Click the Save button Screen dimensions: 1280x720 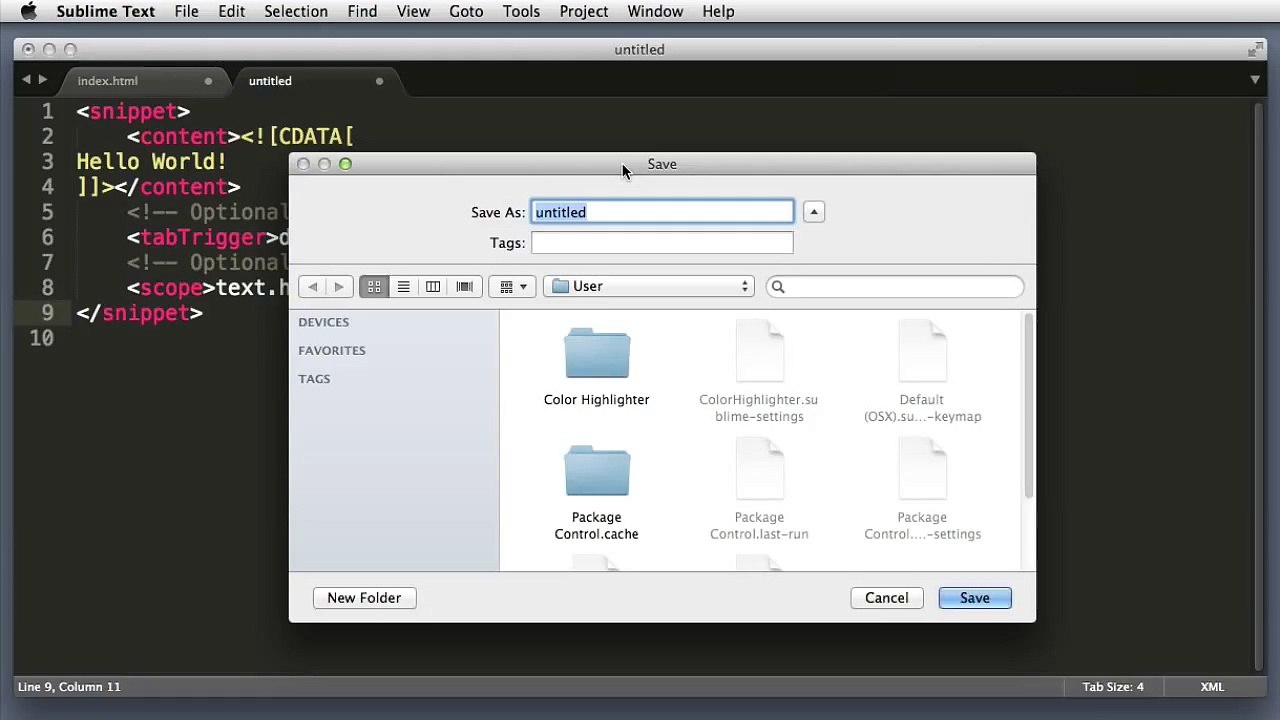click(975, 598)
